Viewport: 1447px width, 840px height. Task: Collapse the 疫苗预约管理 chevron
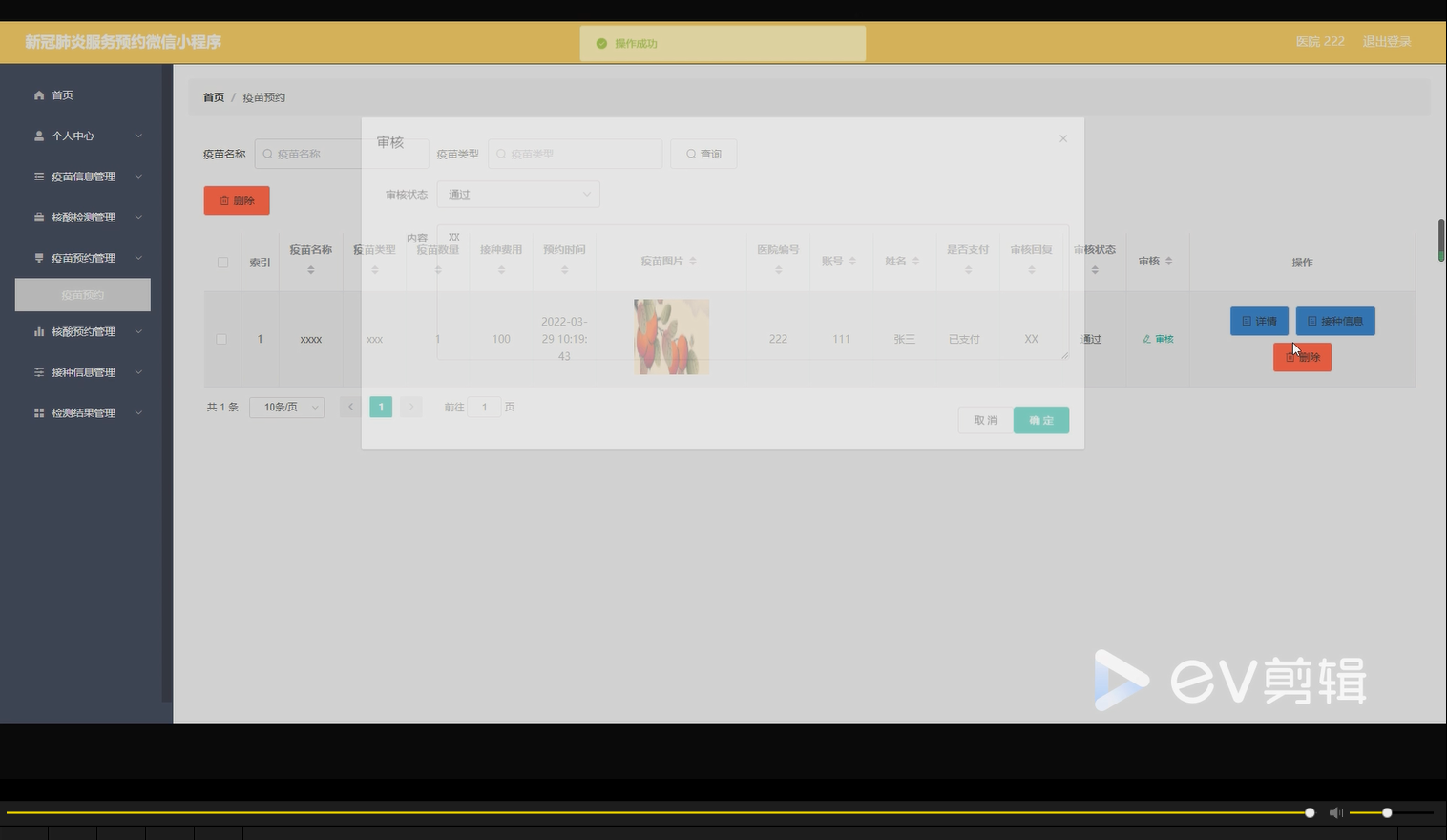(138, 258)
